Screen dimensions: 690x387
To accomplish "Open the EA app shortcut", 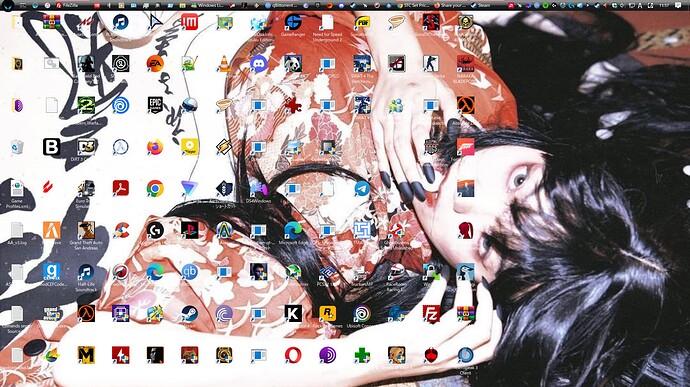I will click(155, 64).
